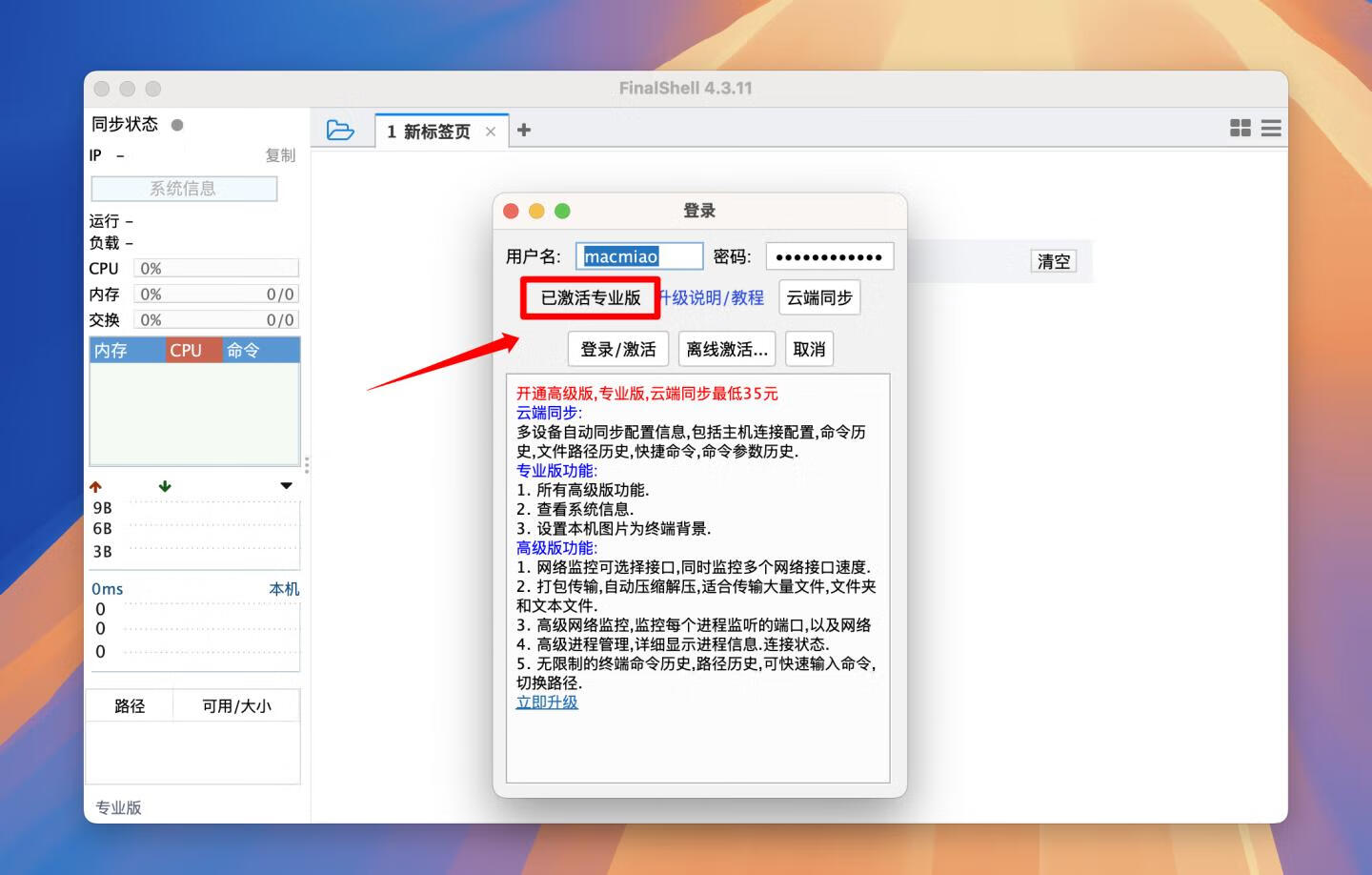Focus the 用户名 input field
The width and height of the screenshot is (1372, 875).
click(x=639, y=256)
